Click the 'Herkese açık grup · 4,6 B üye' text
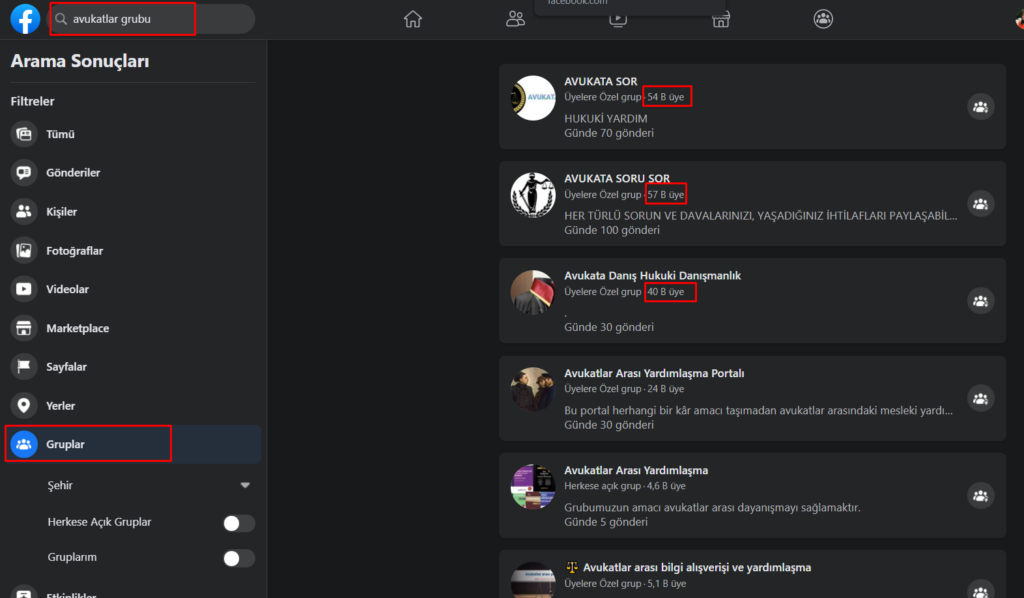1024x598 pixels. point(624,486)
